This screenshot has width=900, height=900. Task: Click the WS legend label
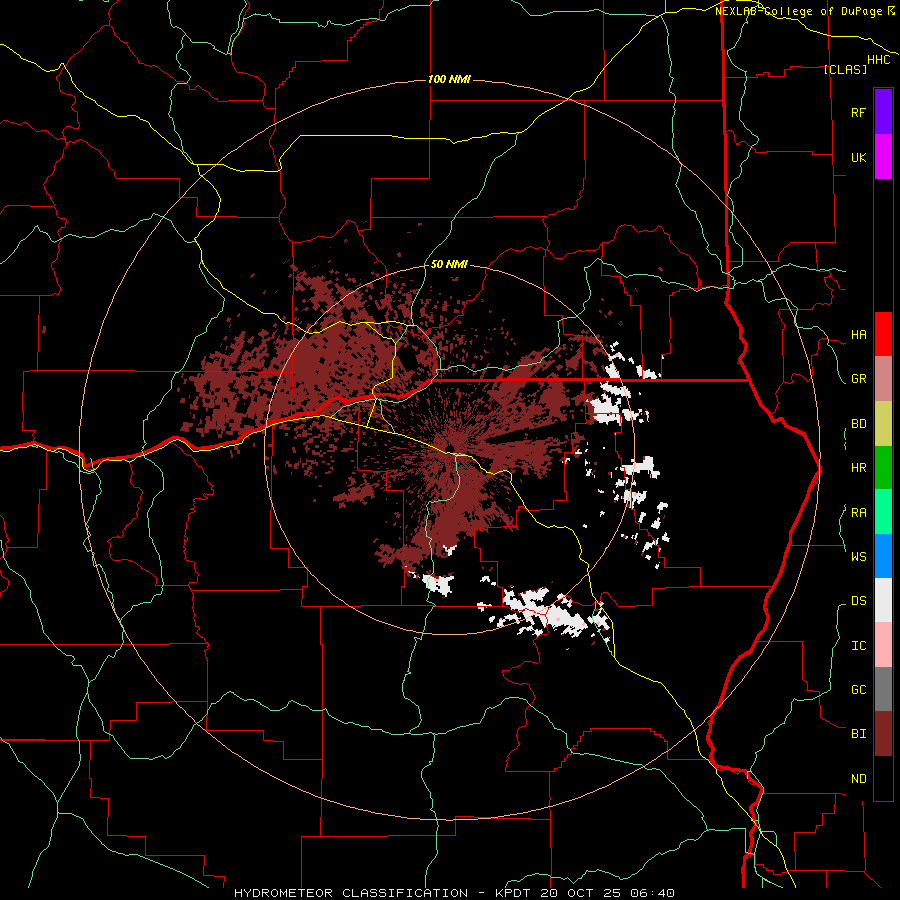tap(858, 557)
